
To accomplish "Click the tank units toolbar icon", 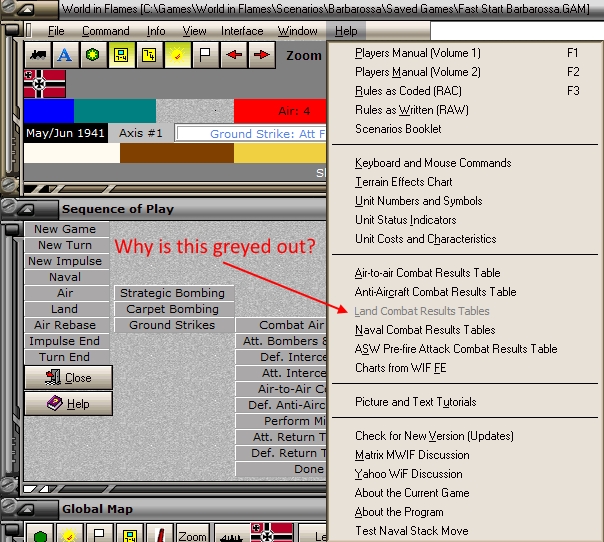I will tap(38, 55).
